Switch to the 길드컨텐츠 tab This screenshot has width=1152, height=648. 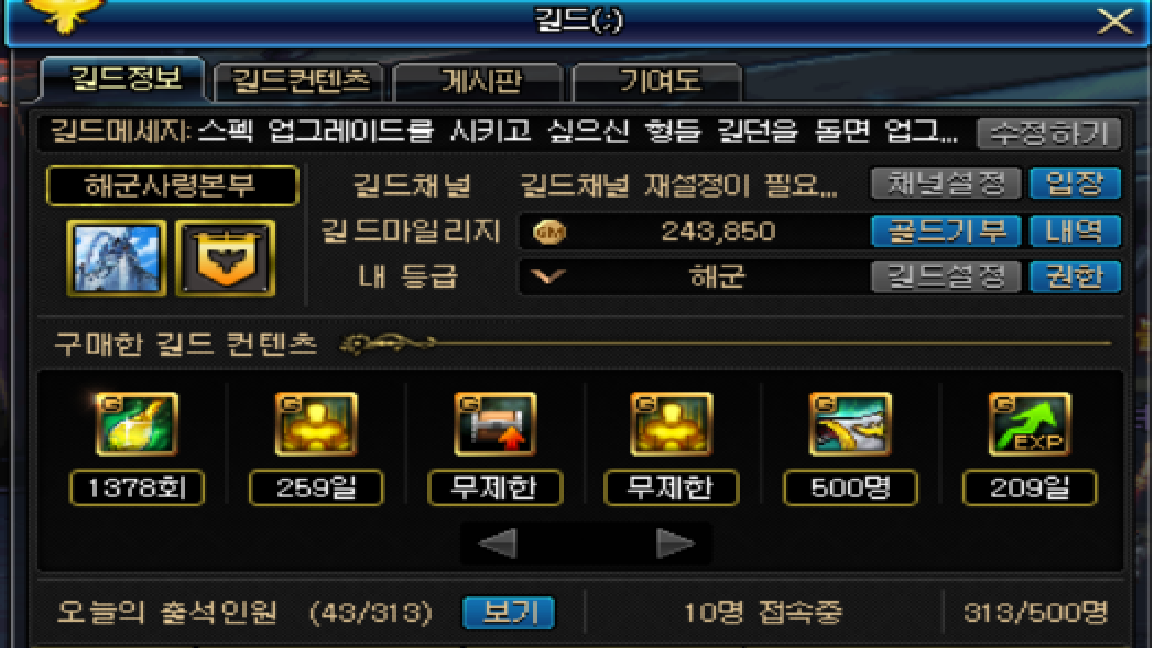point(299,82)
